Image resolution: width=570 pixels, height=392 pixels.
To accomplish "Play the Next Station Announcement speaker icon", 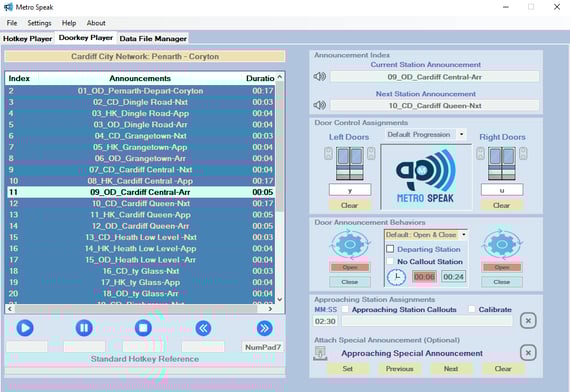I will tap(320, 105).
